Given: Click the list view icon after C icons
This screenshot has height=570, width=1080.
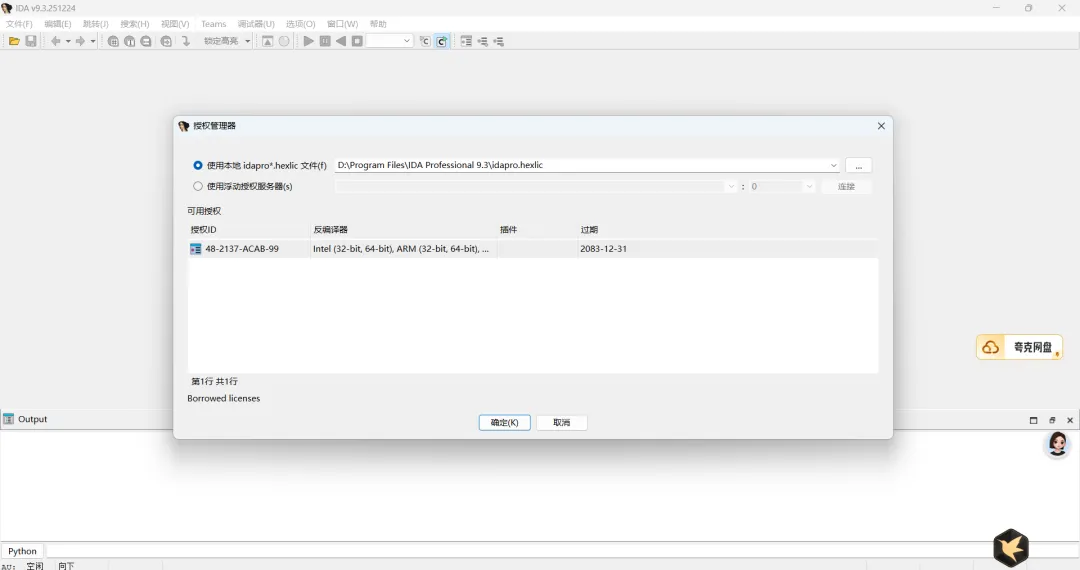Looking at the screenshot, I should coord(466,41).
